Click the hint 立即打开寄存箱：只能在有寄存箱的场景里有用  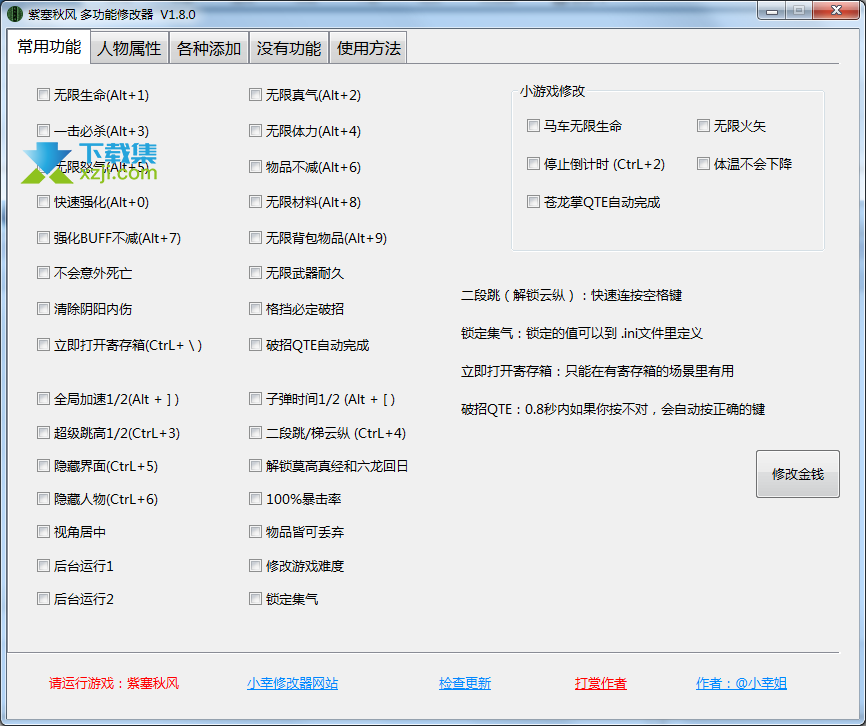click(597, 371)
